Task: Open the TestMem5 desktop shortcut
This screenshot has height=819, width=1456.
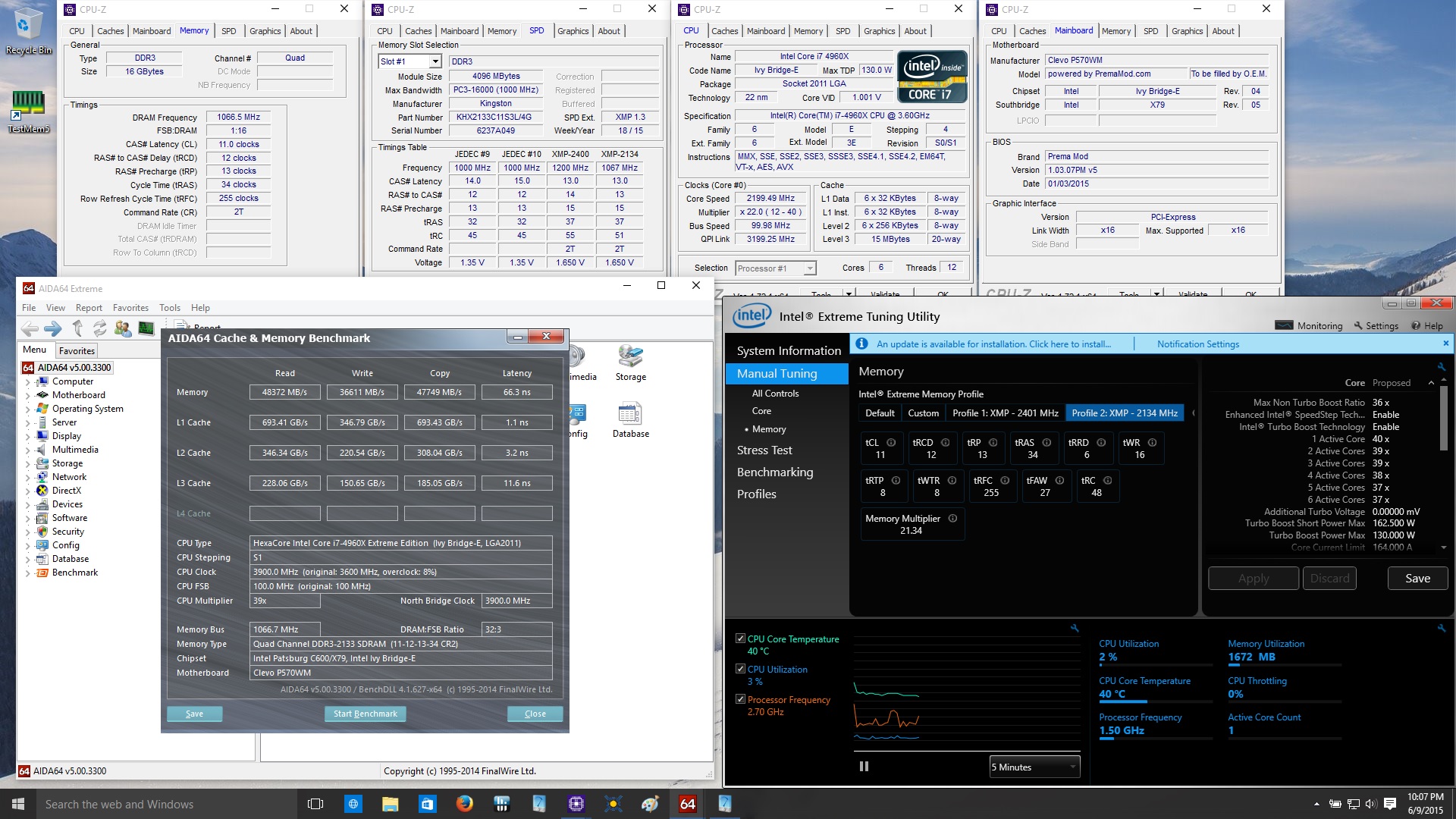Action: pos(28,111)
